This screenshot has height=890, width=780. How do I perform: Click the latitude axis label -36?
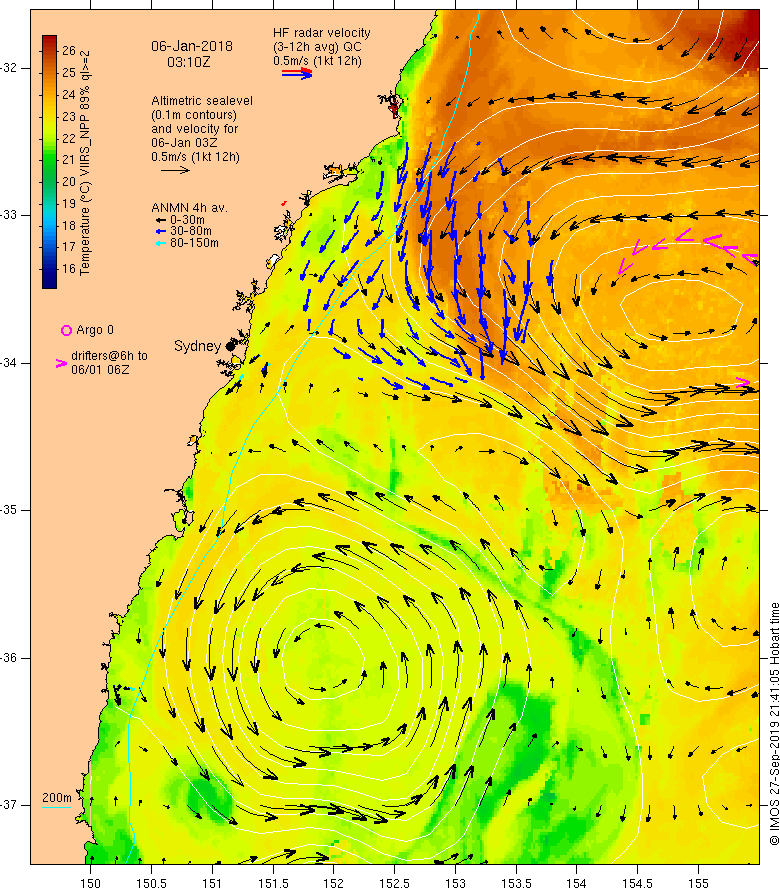pos(9,658)
